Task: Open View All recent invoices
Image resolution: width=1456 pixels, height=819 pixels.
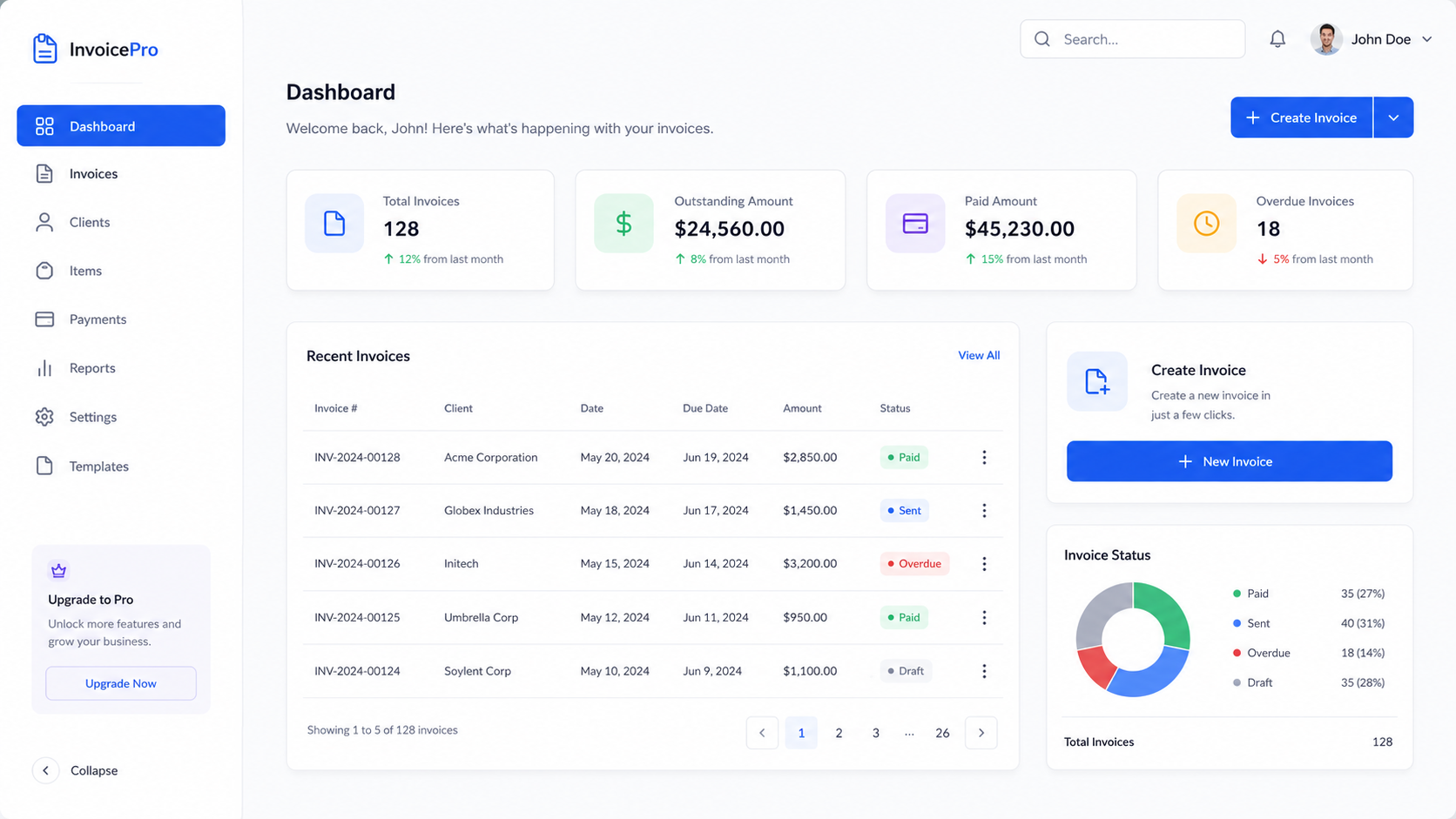Action: coord(979,355)
